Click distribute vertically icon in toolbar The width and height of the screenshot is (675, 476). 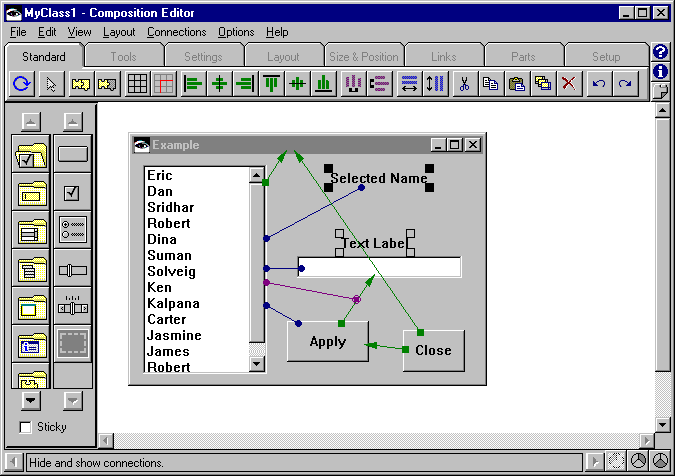(x=379, y=83)
